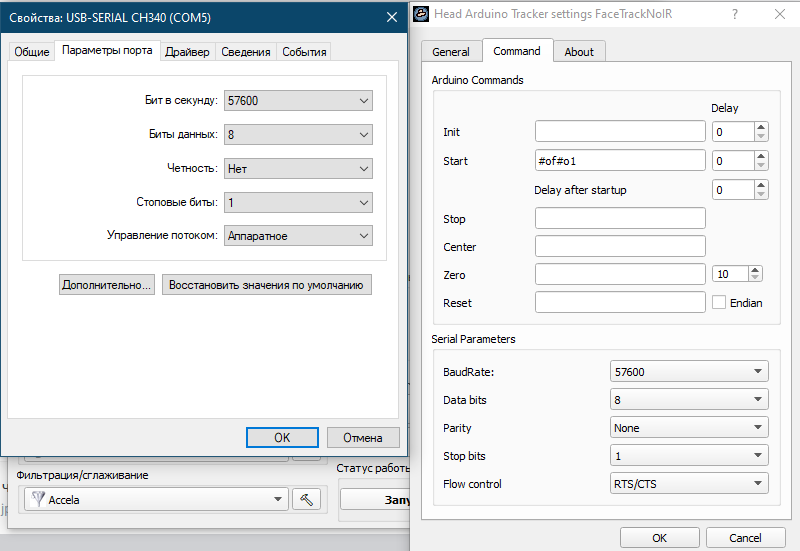The height and width of the screenshot is (551, 800).
Task: Decrease the Zero delay spinner value
Action: tap(754, 278)
